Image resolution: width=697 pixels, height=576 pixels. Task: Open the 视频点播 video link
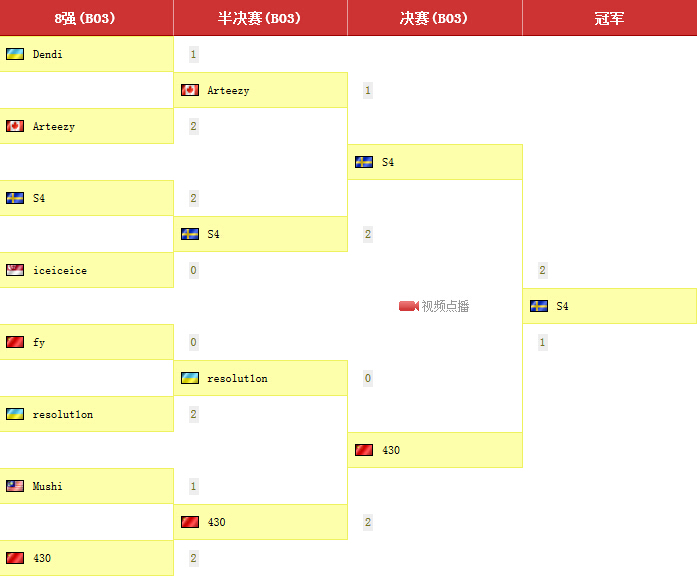445,306
